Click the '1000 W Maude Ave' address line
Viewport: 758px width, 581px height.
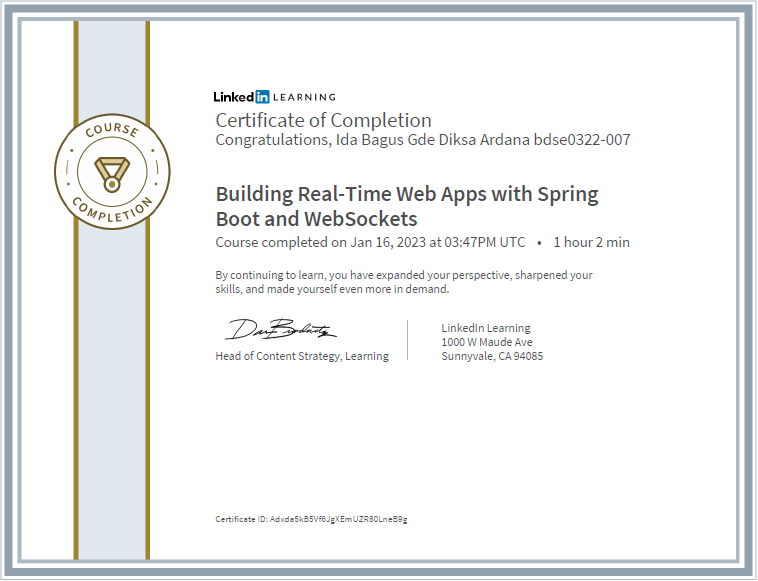point(487,342)
